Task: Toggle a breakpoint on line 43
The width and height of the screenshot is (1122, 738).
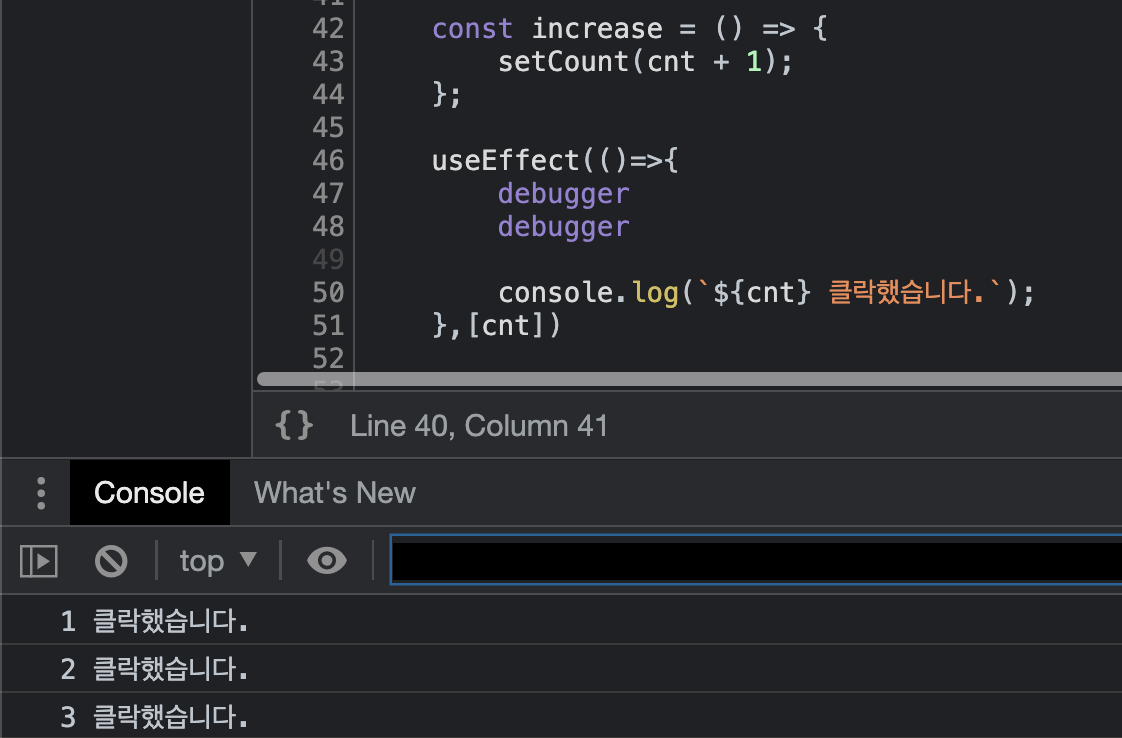Action: click(327, 61)
